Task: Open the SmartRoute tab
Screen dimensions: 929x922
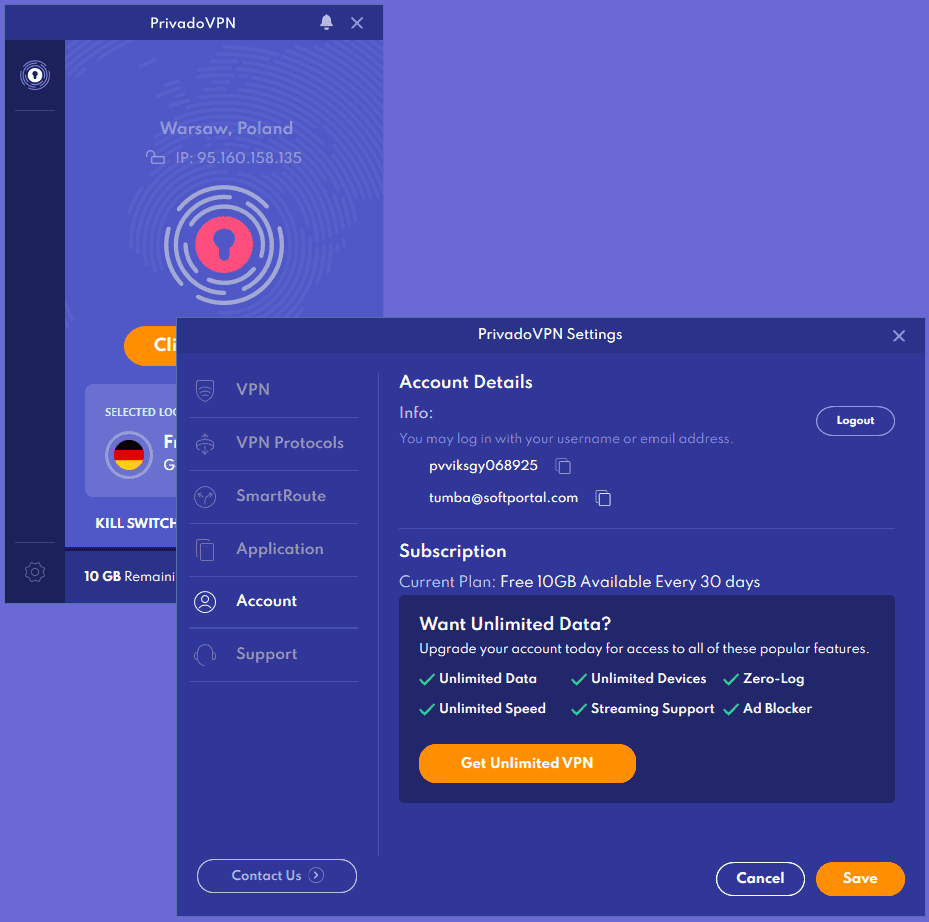Action: pos(273,497)
